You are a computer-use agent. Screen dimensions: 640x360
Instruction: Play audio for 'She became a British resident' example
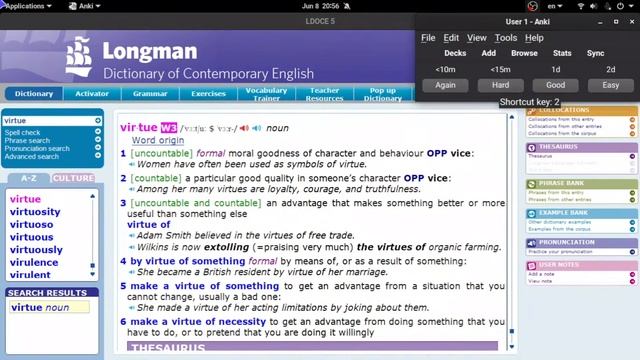[132, 272]
